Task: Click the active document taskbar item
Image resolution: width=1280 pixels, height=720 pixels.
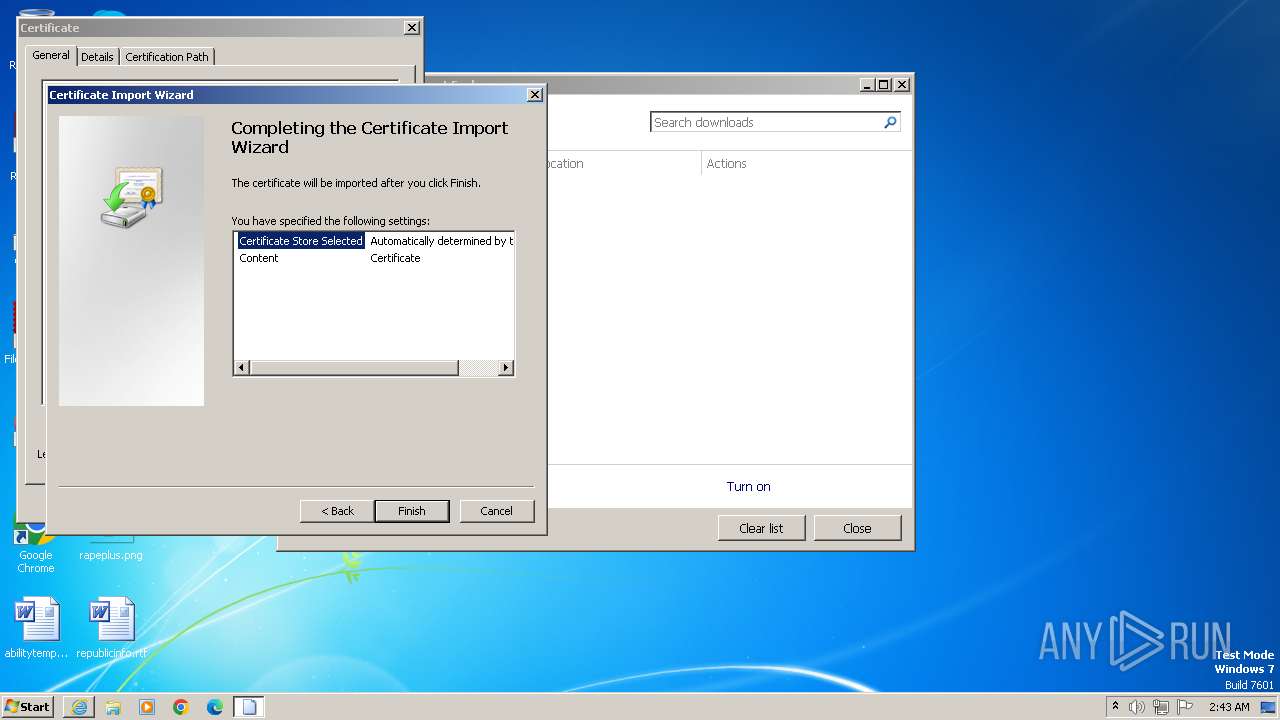Action: pyautogui.click(x=249, y=707)
